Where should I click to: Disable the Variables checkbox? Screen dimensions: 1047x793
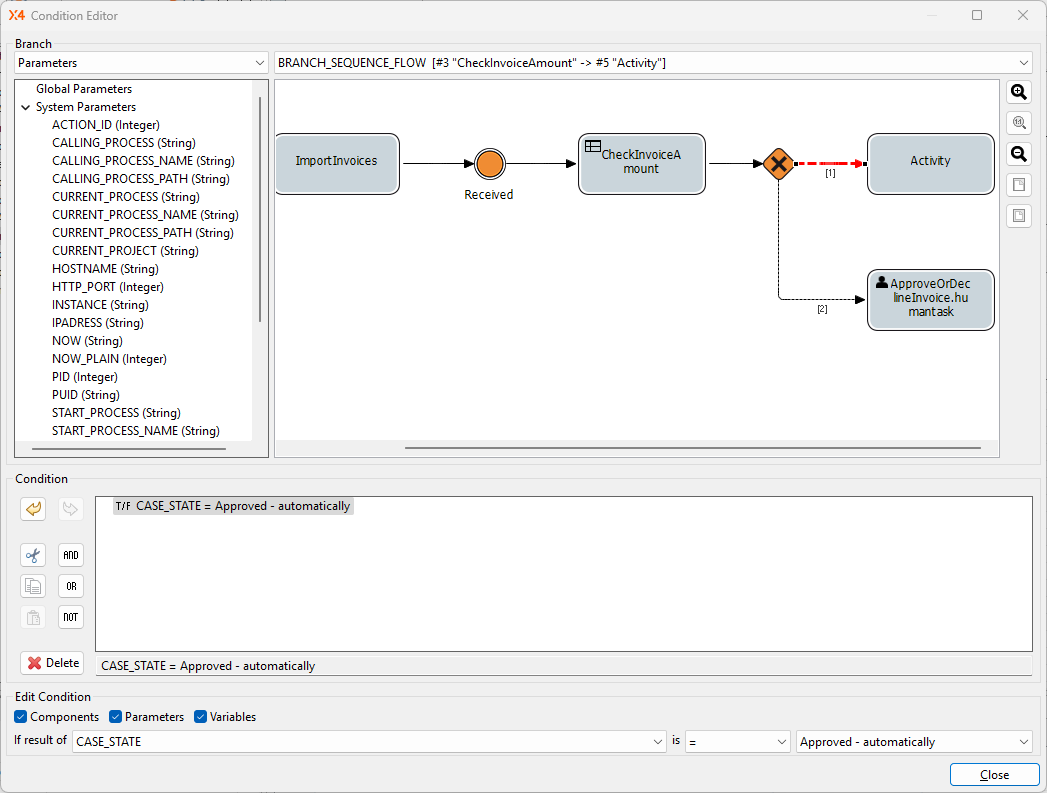click(x=201, y=717)
